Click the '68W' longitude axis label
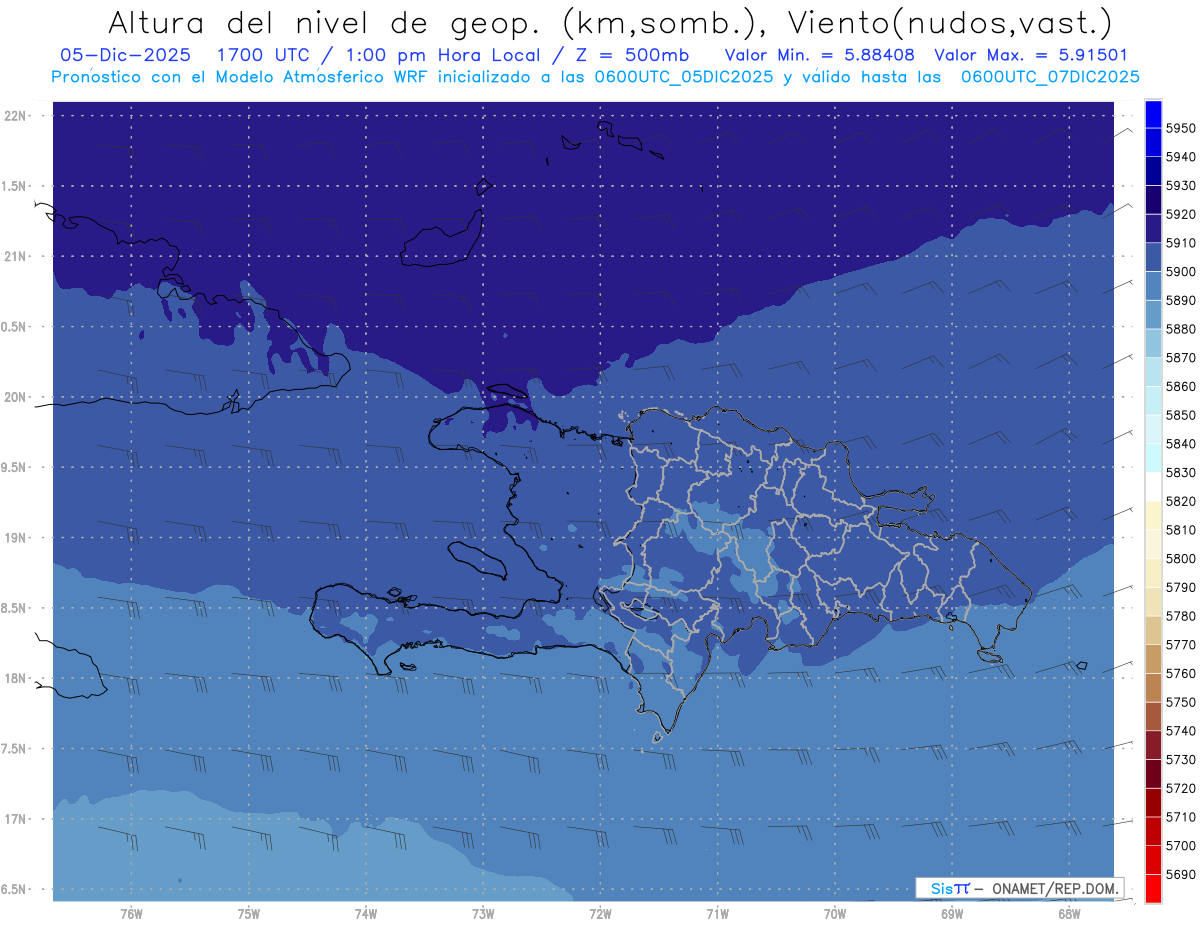The height and width of the screenshot is (927, 1200). tap(1068, 914)
